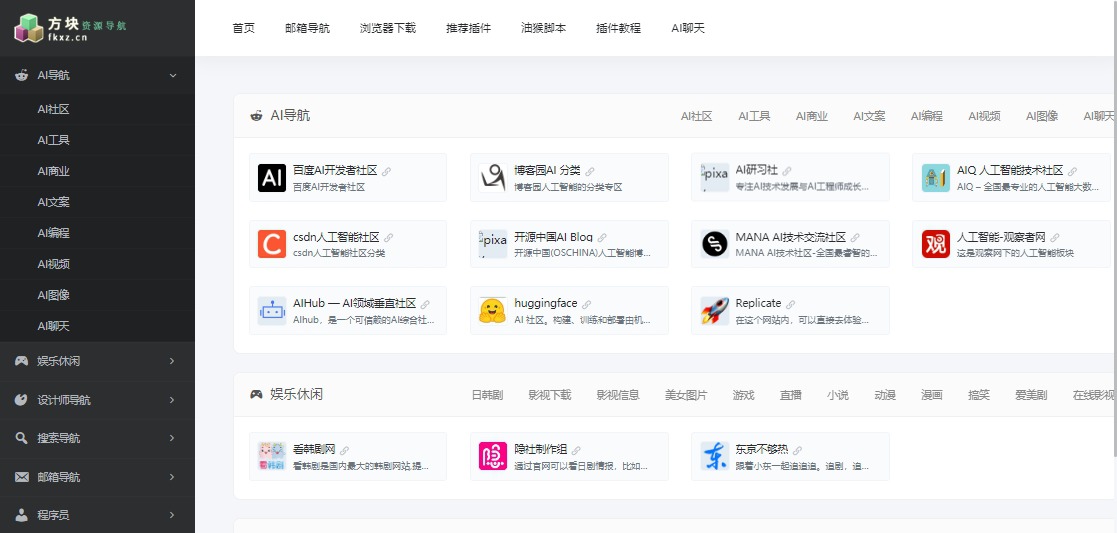The width and height of the screenshot is (1117, 533).
Task: Collapse the AI导航 sidebar section chevron
Action: point(172,76)
